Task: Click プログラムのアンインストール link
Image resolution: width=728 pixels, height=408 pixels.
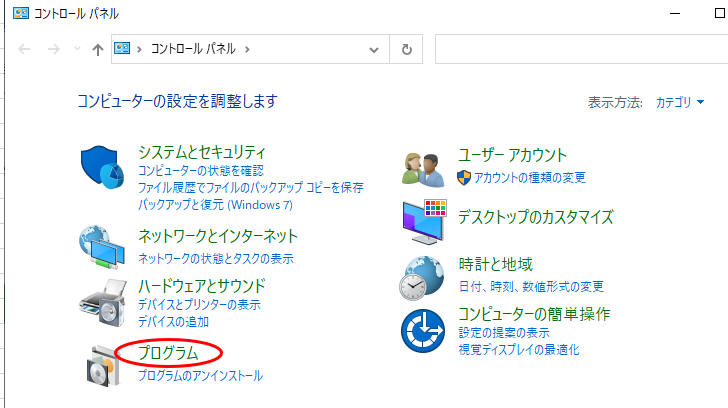Action: (x=200, y=376)
